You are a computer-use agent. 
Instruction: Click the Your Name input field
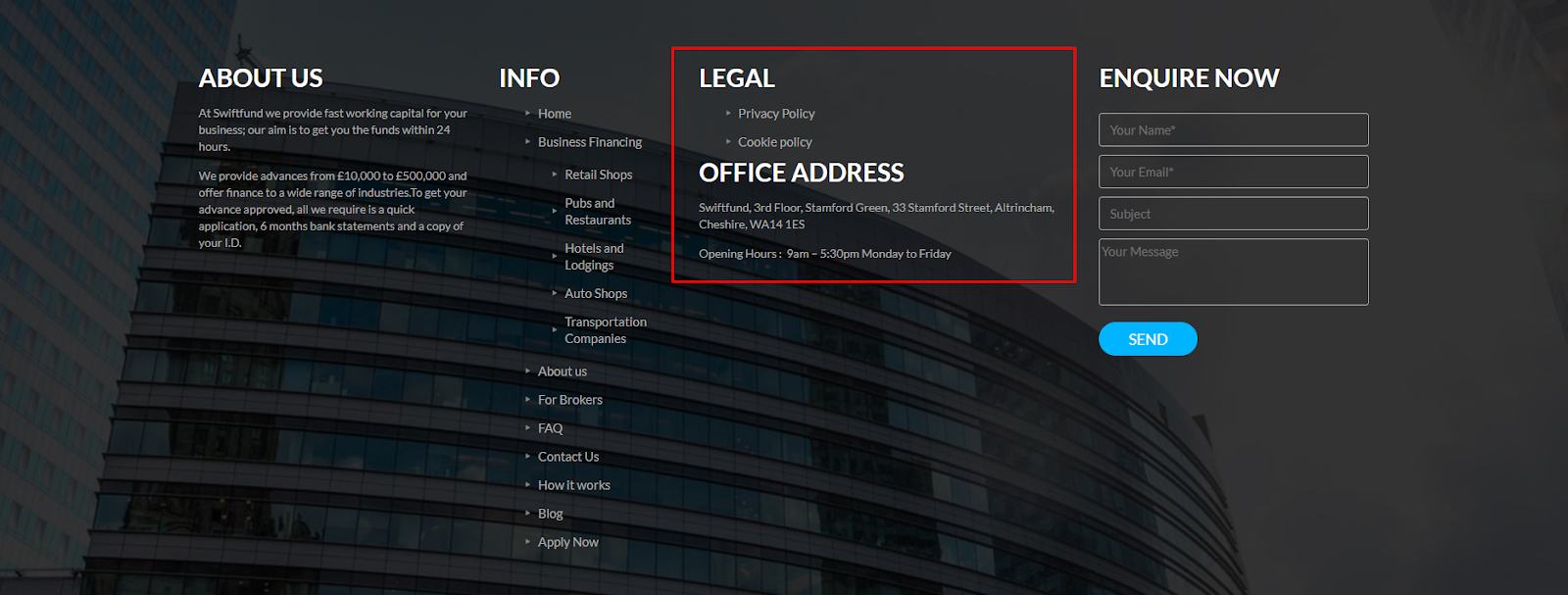[1233, 130]
